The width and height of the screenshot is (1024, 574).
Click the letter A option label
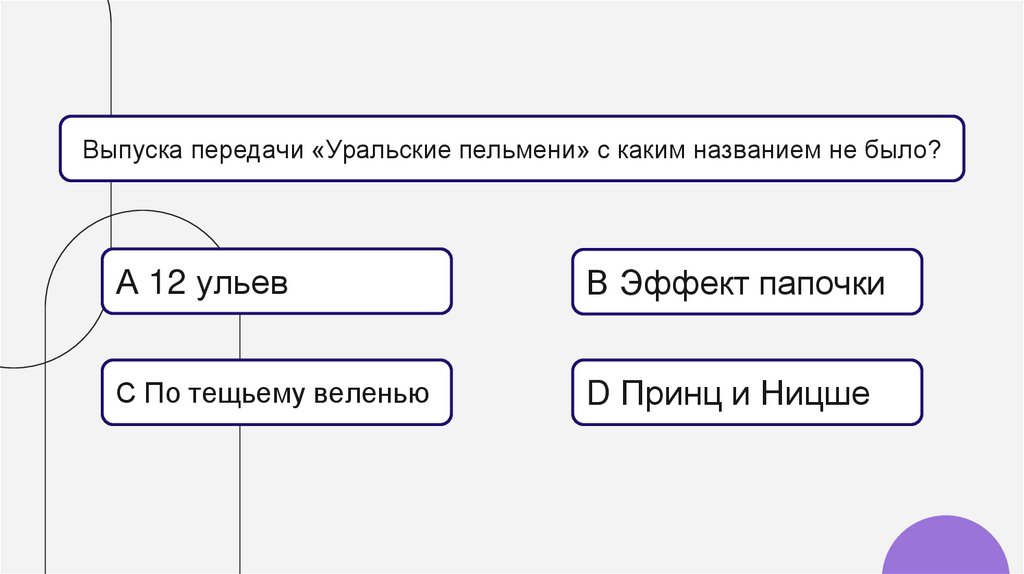(126, 283)
